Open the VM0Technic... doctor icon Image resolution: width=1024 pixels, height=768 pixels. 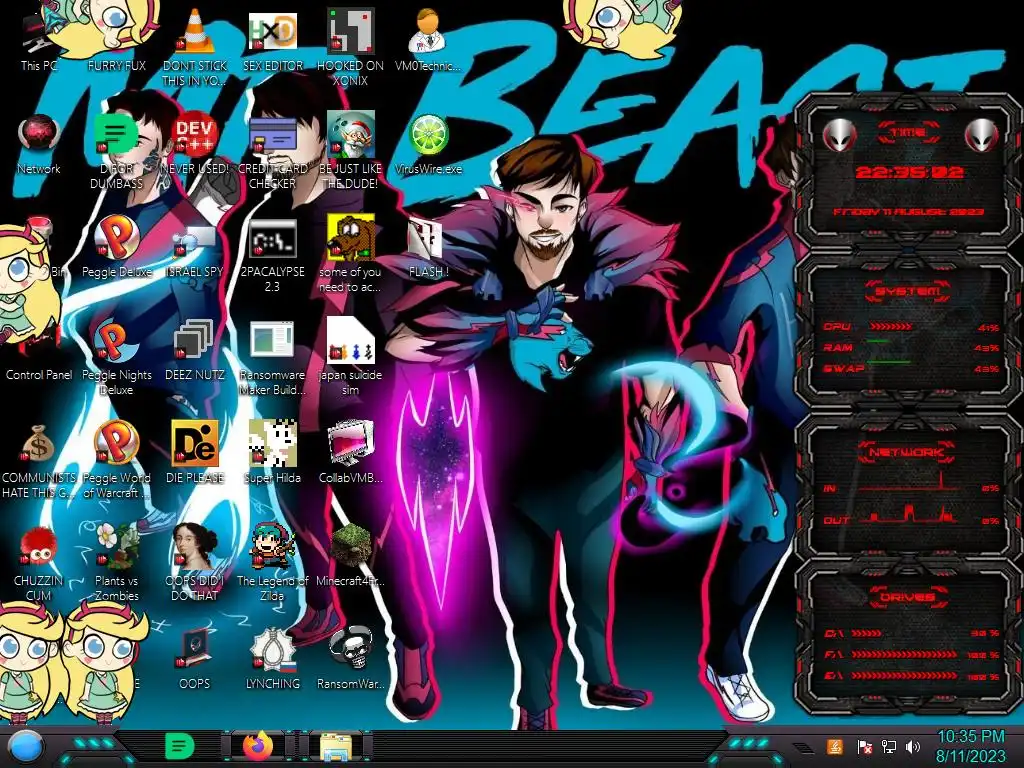tap(428, 41)
